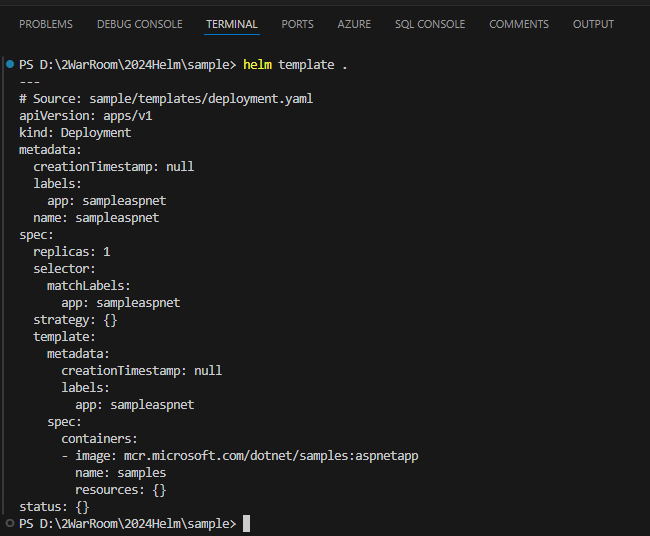Click the 'apiVersion: apps/v1' line
The image size is (650, 536).
86,116
